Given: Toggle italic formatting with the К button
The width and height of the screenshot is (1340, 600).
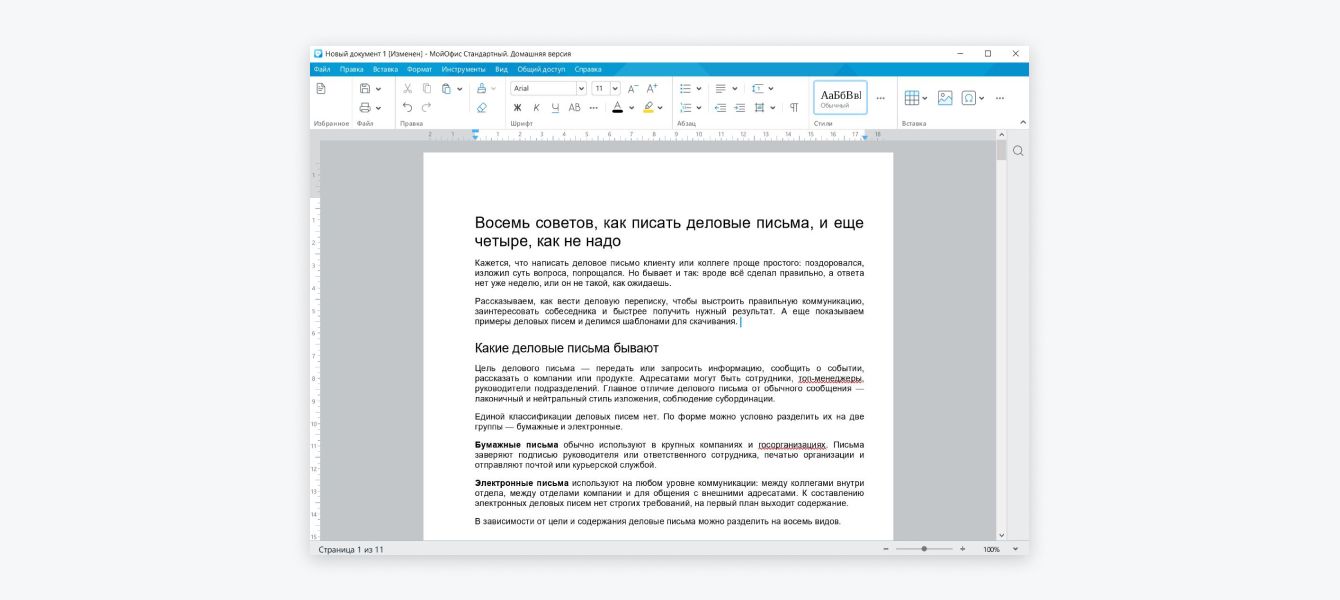Looking at the screenshot, I should tap(536, 107).
